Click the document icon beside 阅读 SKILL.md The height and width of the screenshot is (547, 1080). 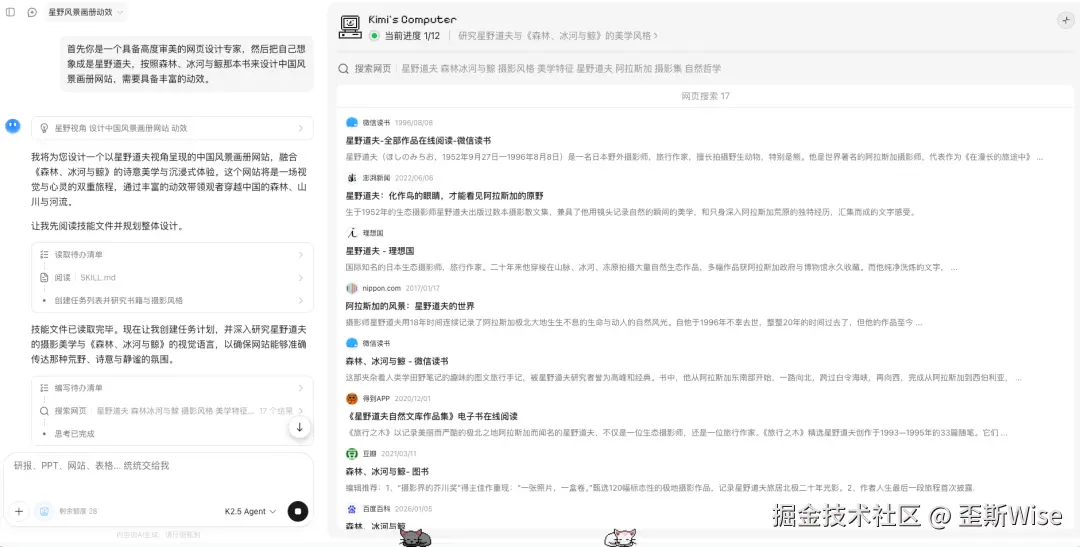click(45, 278)
